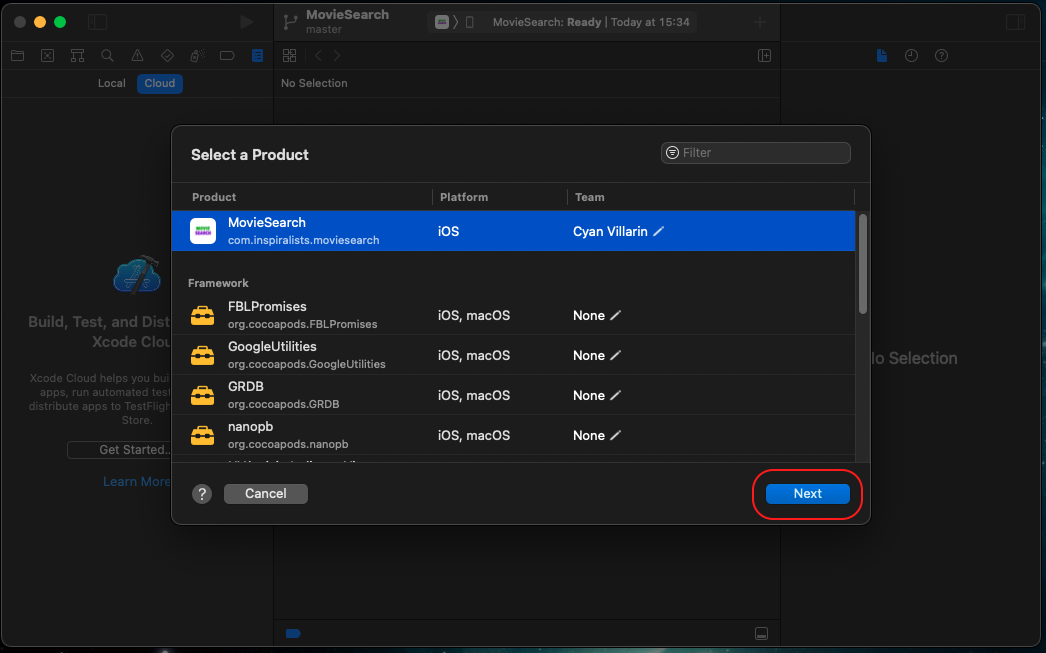Image resolution: width=1046 pixels, height=653 pixels.
Task: Edit team for nanopb with pencil icon
Action: (616, 436)
